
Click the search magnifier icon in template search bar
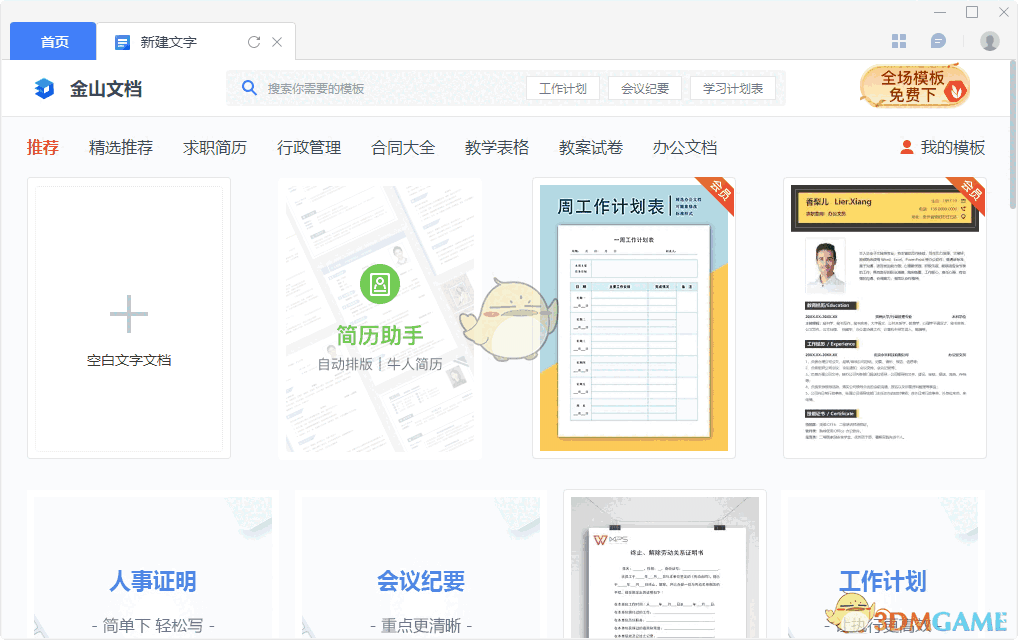[248, 88]
